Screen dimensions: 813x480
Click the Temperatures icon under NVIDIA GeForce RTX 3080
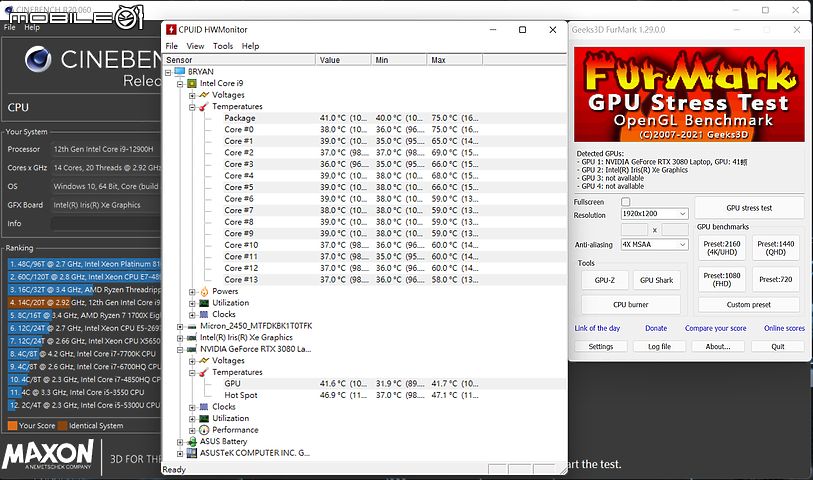(x=204, y=372)
